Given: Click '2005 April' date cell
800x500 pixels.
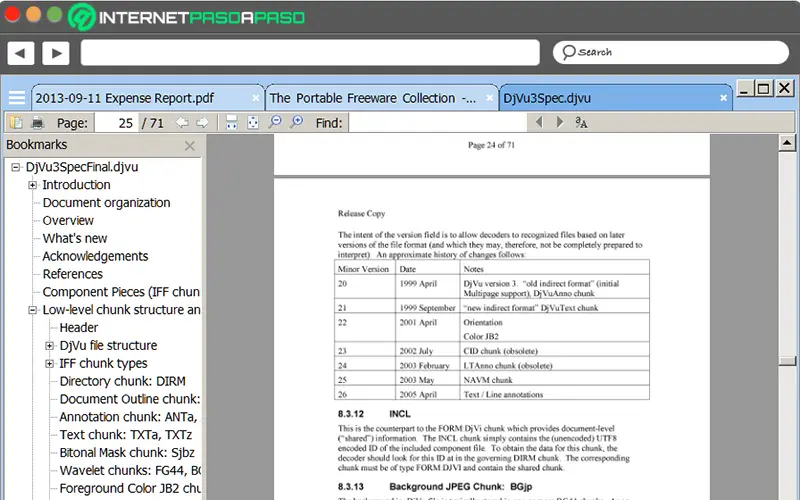Looking at the screenshot, I should [418, 395].
